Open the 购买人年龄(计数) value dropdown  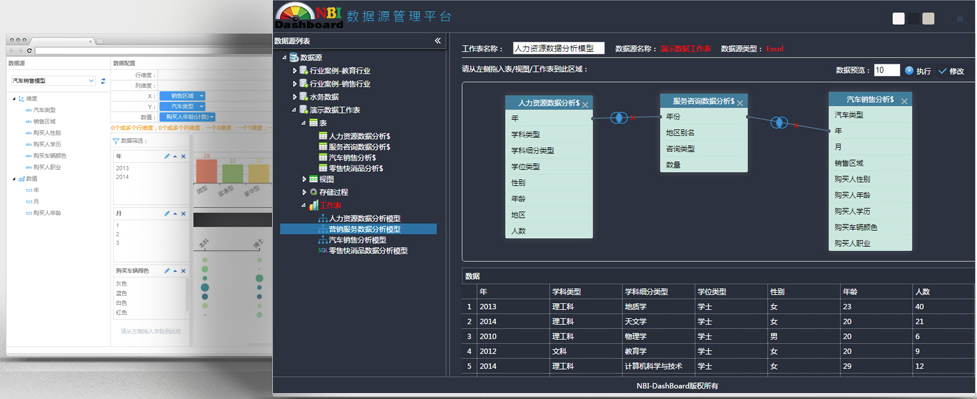click(212, 117)
